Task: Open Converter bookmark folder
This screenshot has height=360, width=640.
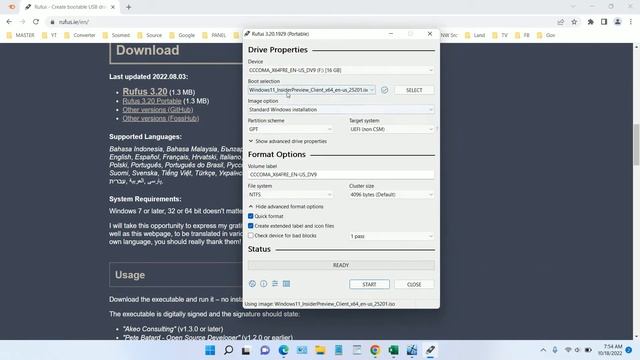Action: [80, 35]
